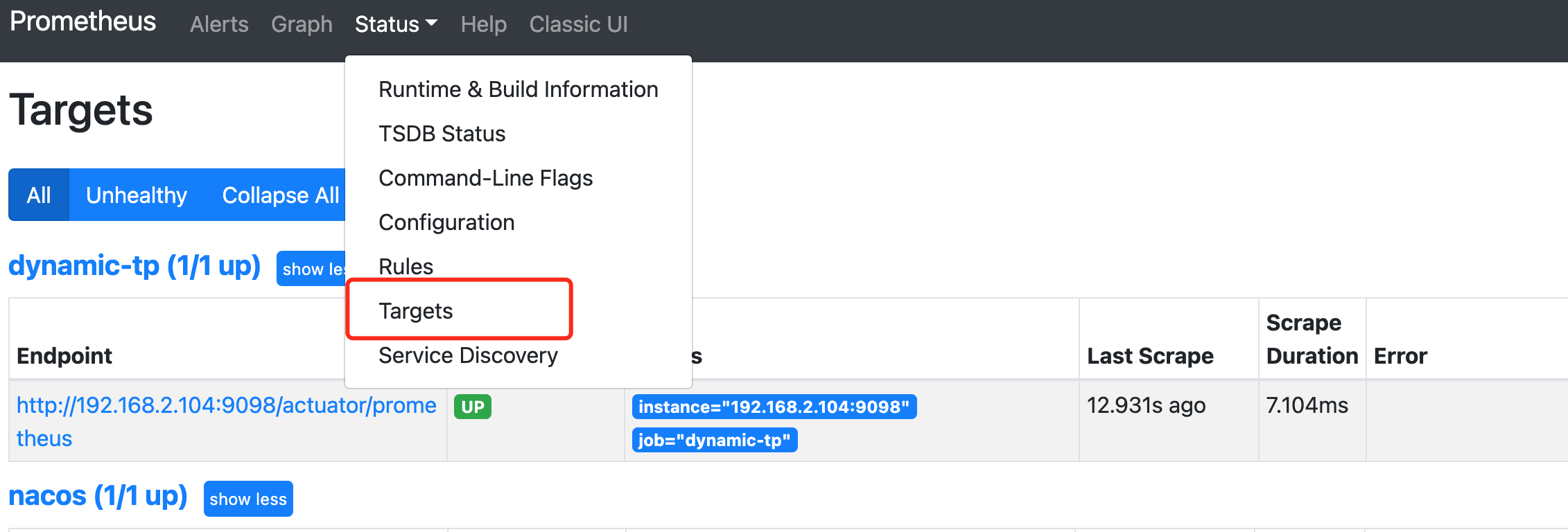Click the Scrape Duration column header
This screenshot has width=1568, height=532.
pyautogui.click(x=1312, y=339)
